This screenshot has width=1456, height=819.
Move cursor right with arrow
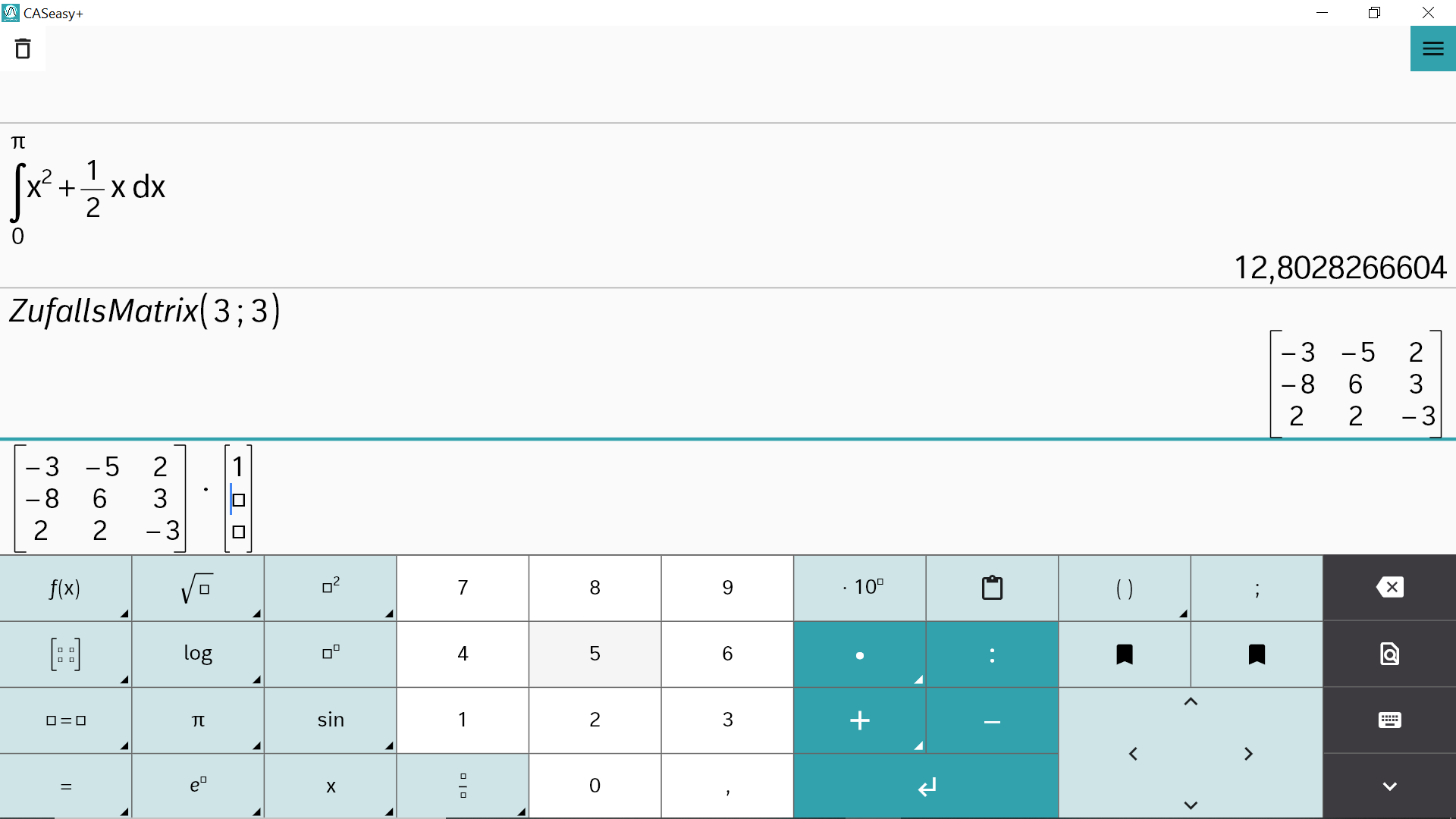coord(1248,754)
